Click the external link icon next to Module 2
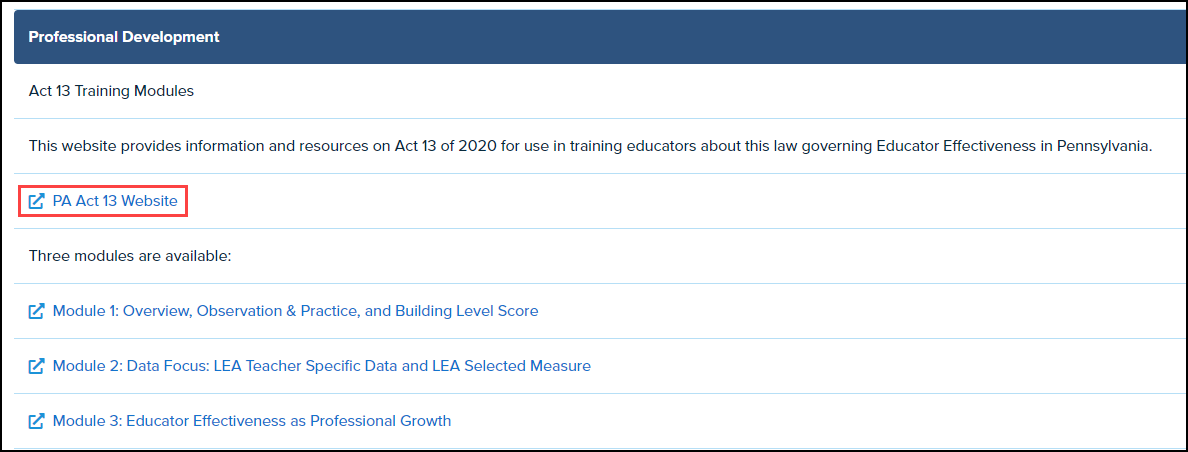Screen dimensions: 1188x452 (x=36, y=366)
